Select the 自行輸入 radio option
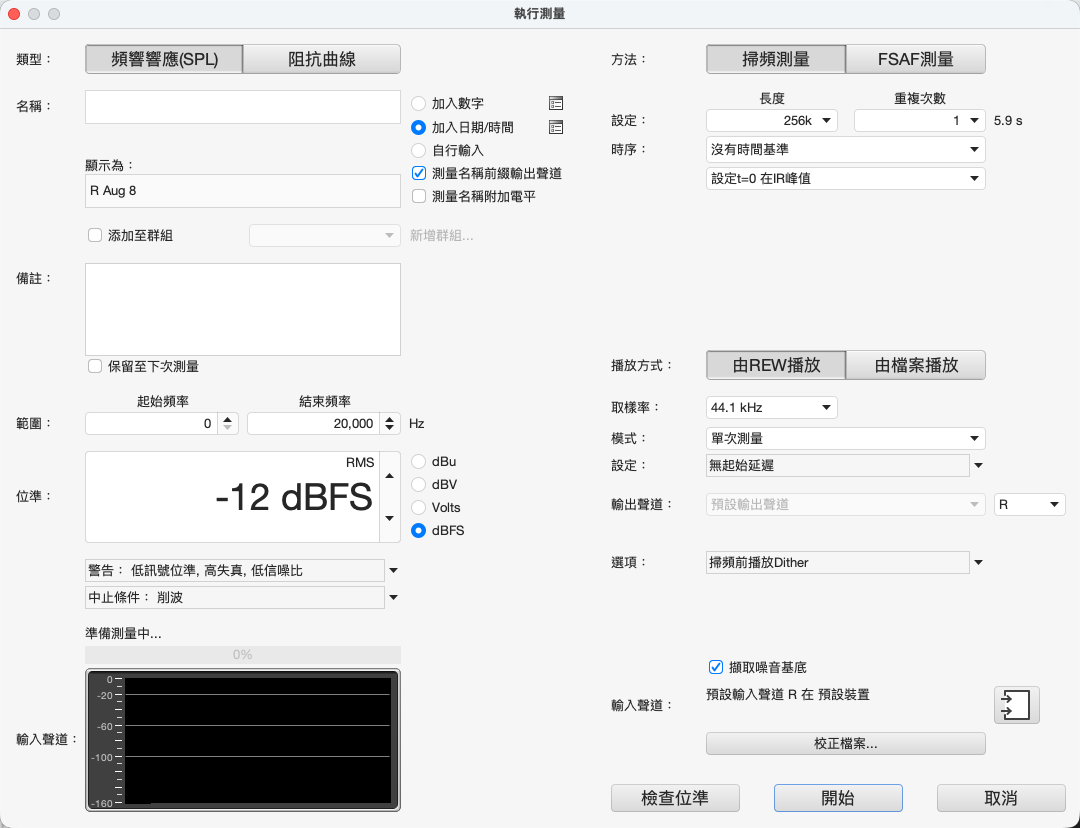 418,150
